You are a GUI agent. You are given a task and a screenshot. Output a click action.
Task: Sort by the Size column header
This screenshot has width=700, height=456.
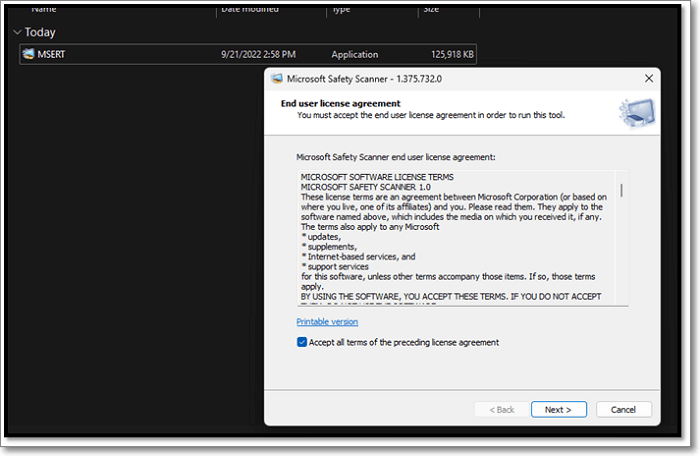[x=431, y=9]
